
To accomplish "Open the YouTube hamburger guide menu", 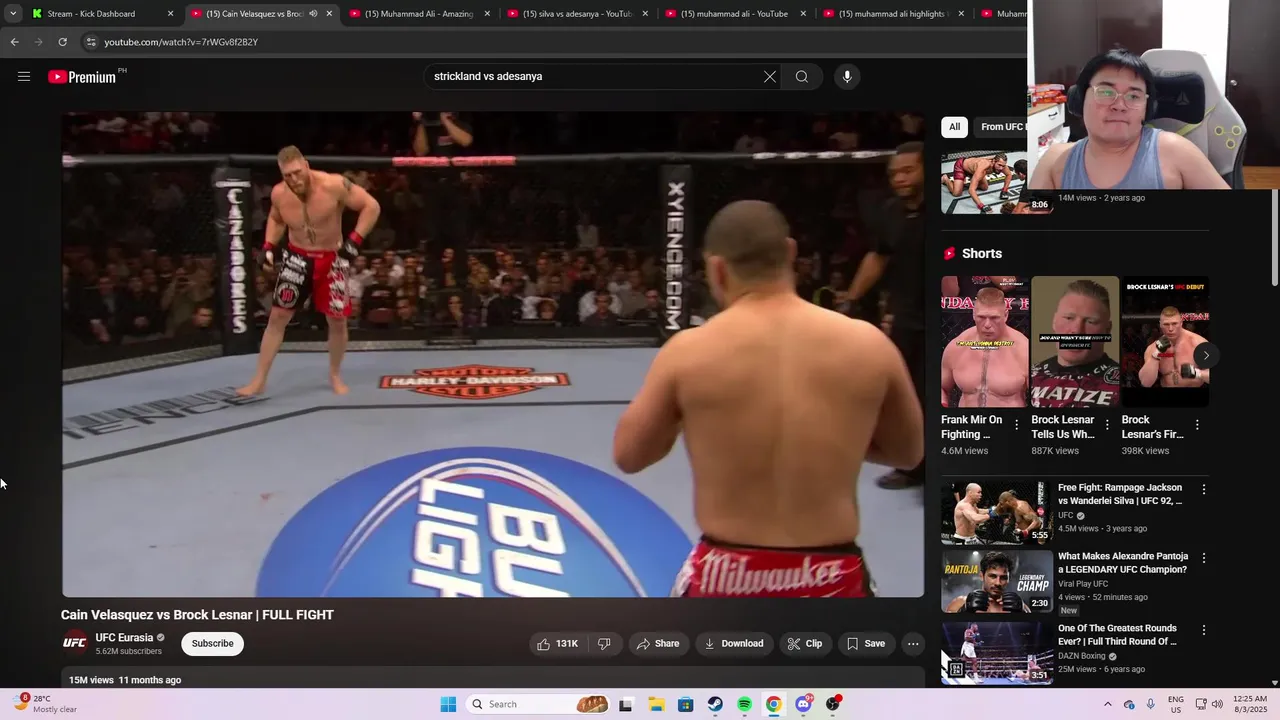I will (x=24, y=76).
